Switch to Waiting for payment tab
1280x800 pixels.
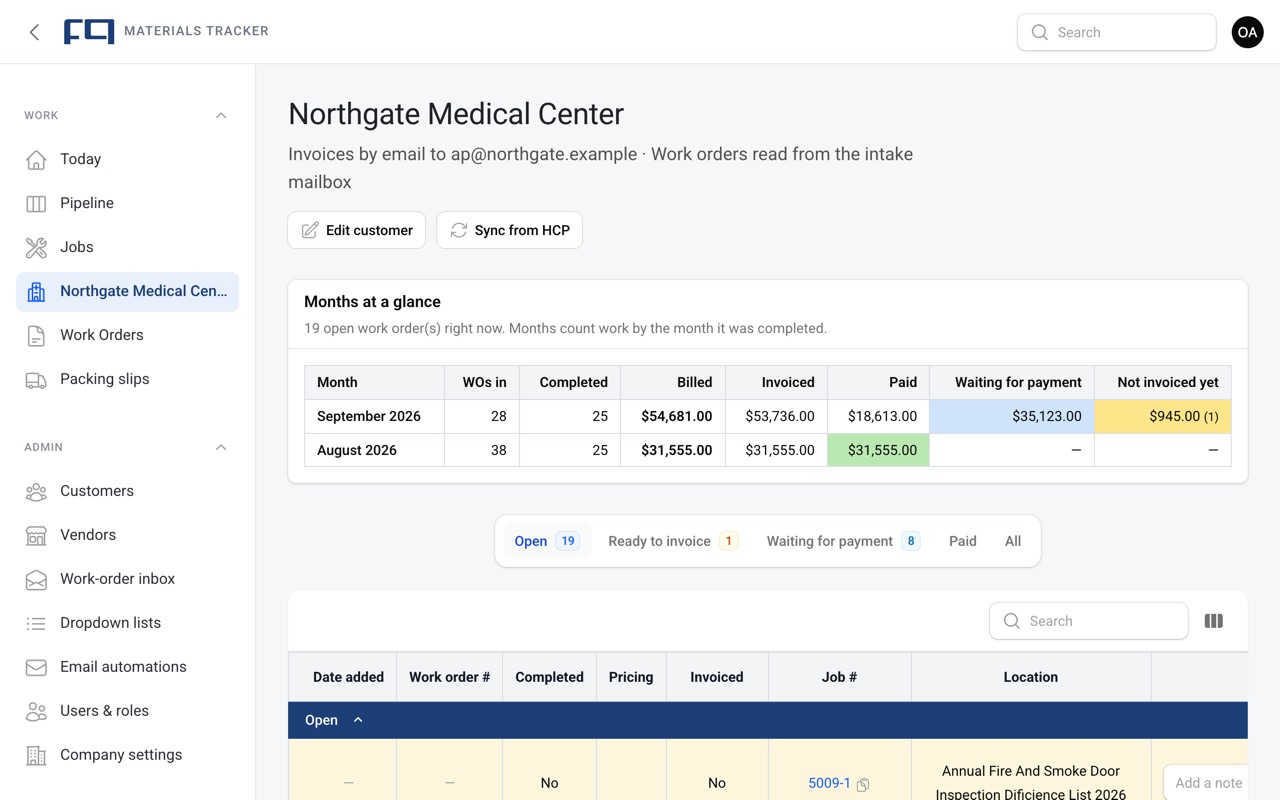tap(843, 541)
